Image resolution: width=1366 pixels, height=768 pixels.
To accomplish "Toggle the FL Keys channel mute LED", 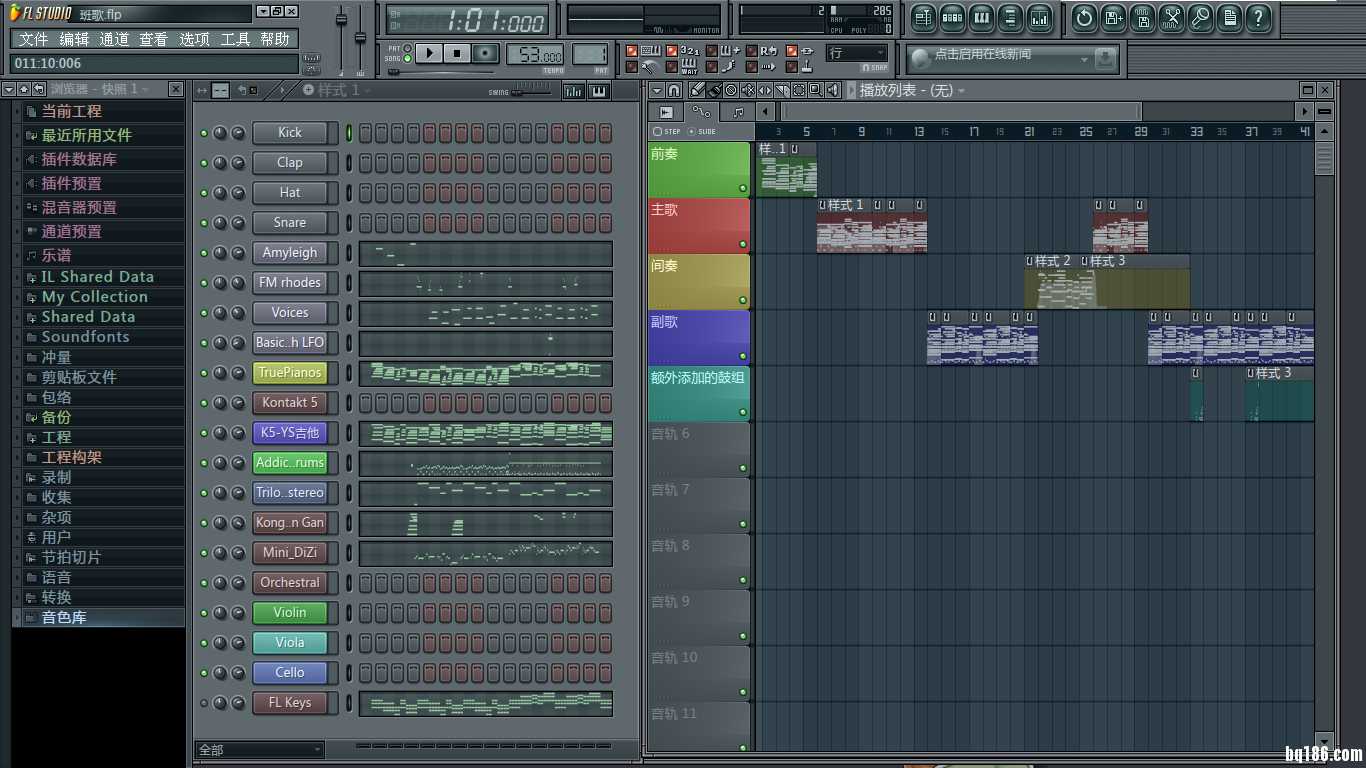I will [204, 703].
